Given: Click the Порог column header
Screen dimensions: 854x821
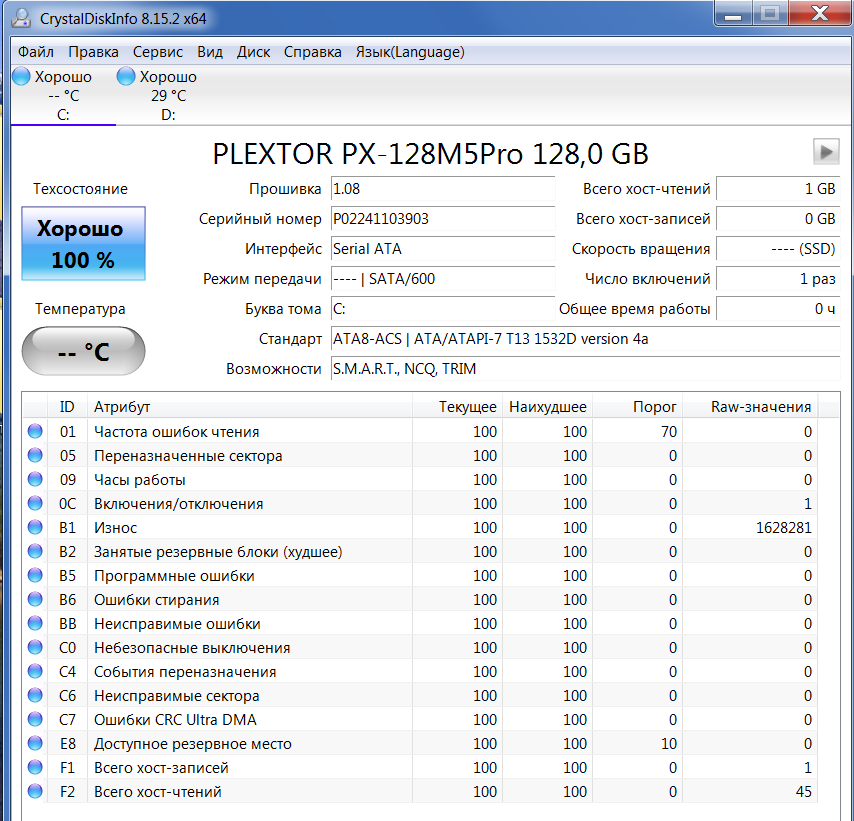Looking at the screenshot, I should point(637,406).
